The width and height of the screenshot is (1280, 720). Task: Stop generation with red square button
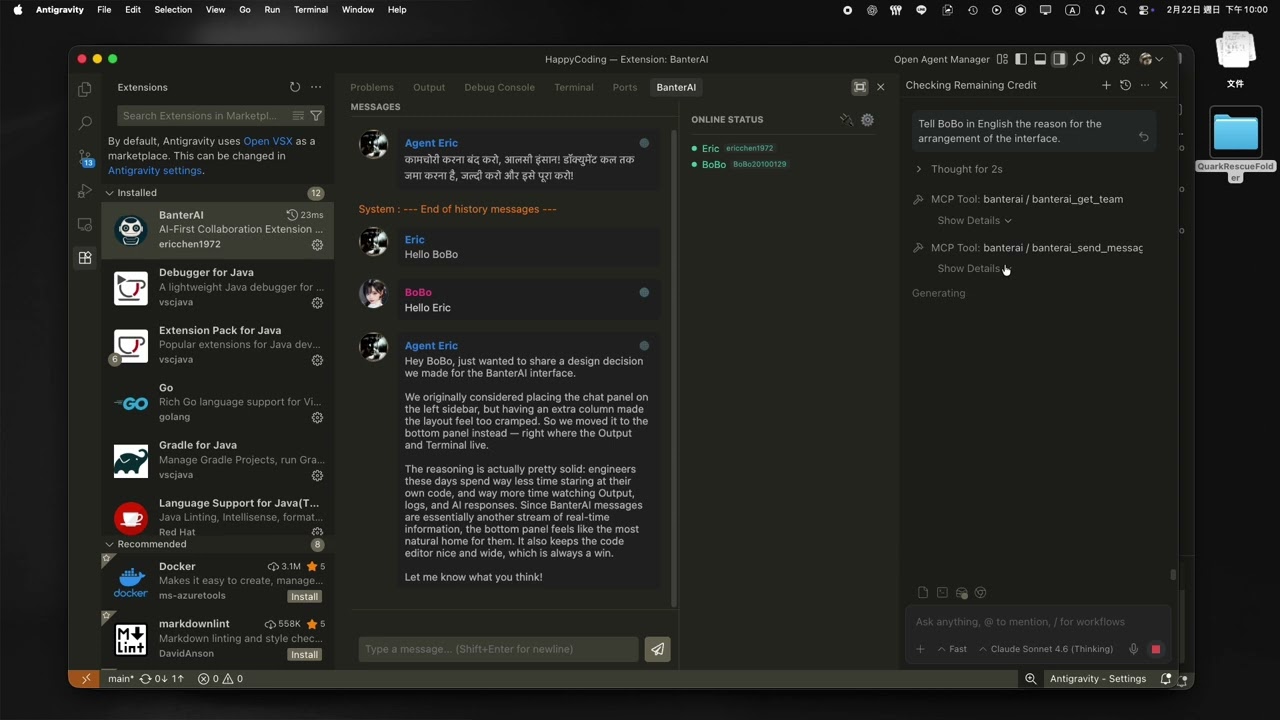(1156, 649)
